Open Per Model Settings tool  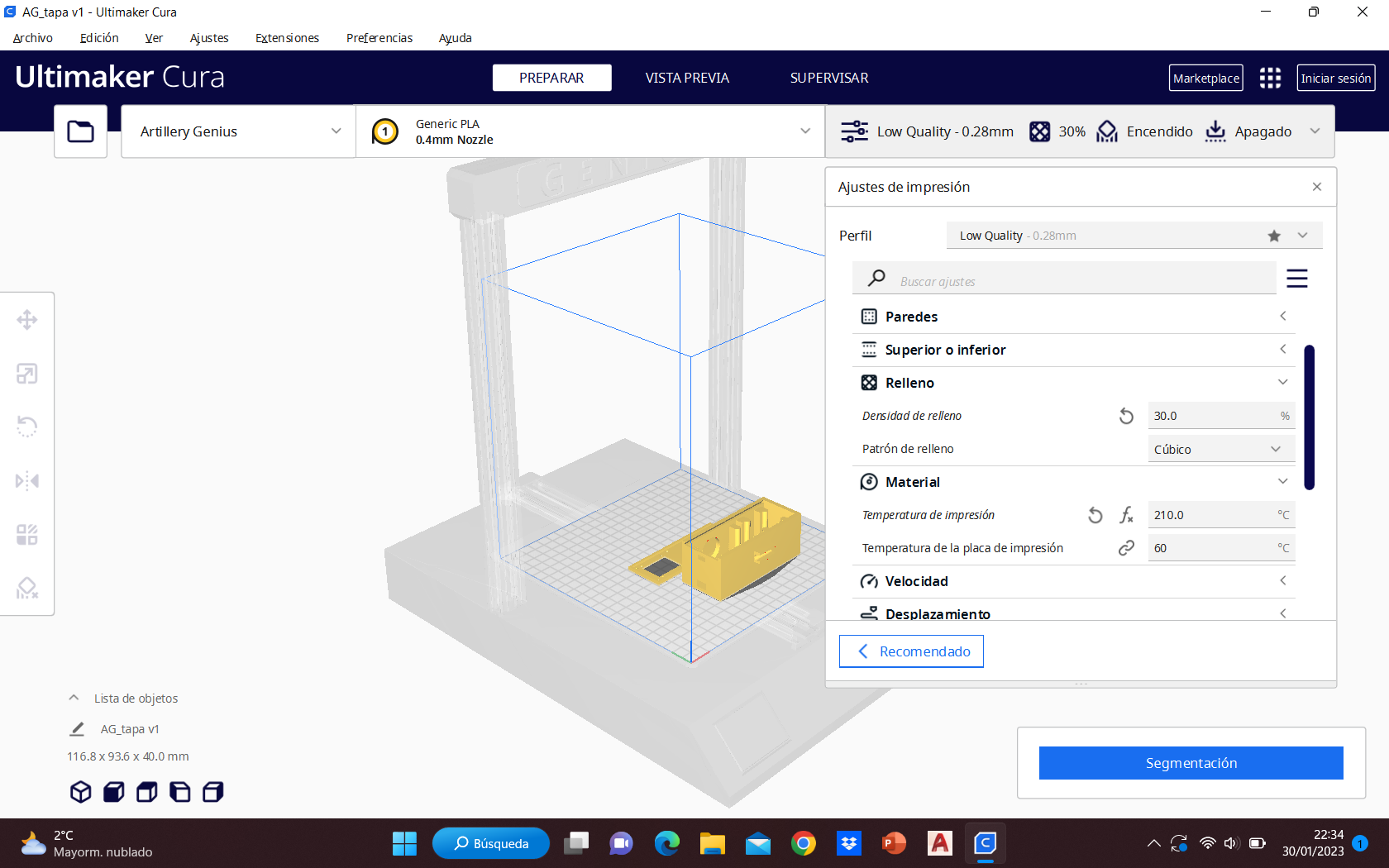pos(27,534)
